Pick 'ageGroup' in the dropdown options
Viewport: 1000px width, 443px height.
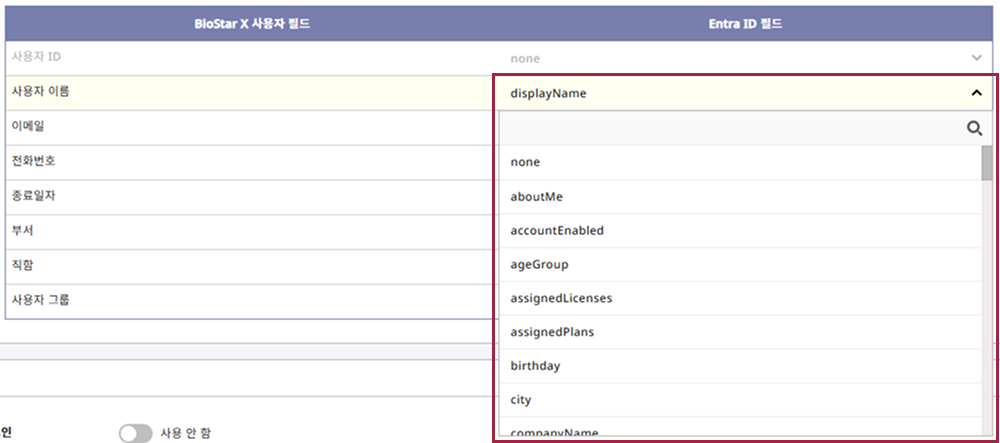pyautogui.click(x=539, y=264)
